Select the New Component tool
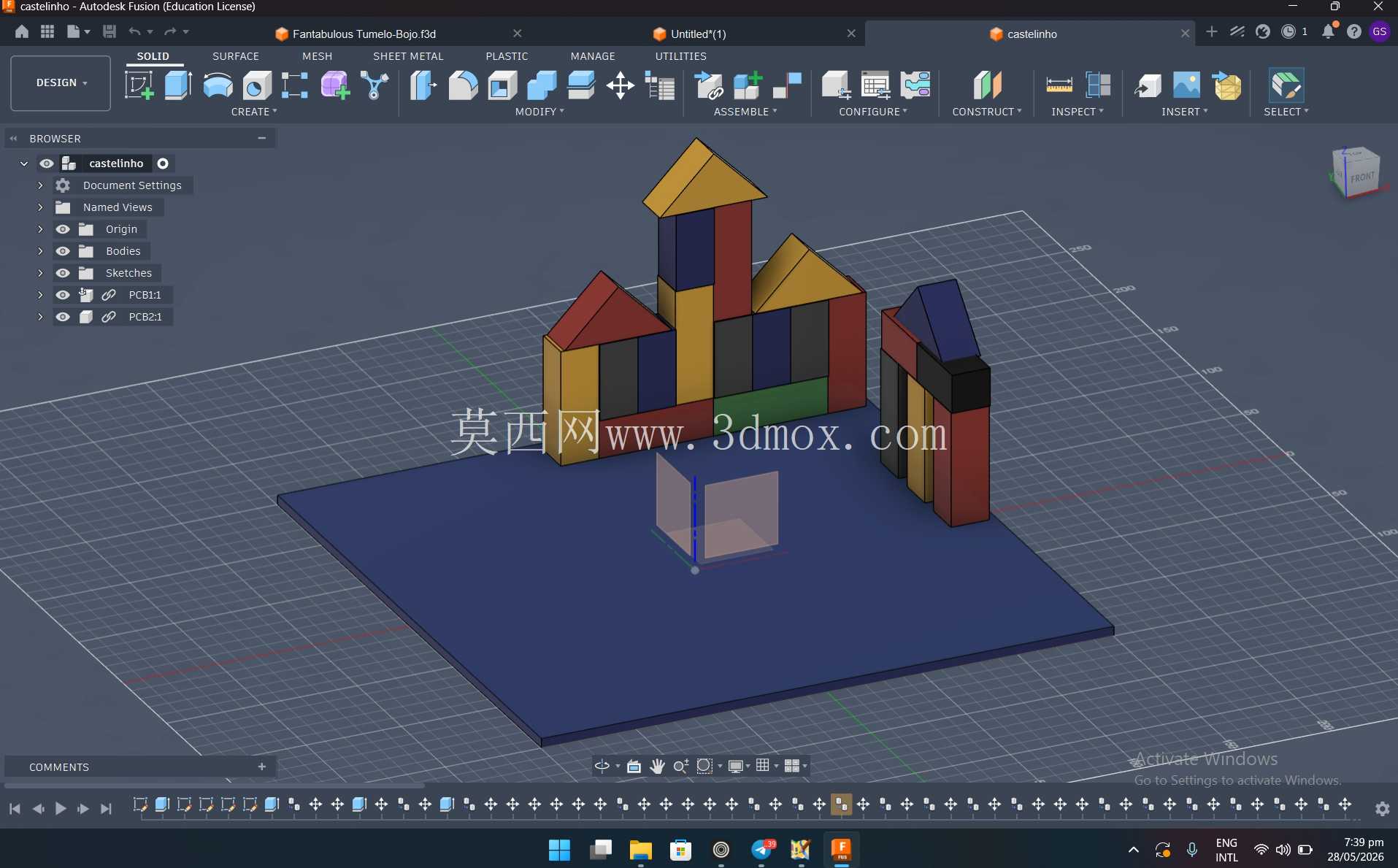Image resolution: width=1398 pixels, height=868 pixels. [748, 85]
